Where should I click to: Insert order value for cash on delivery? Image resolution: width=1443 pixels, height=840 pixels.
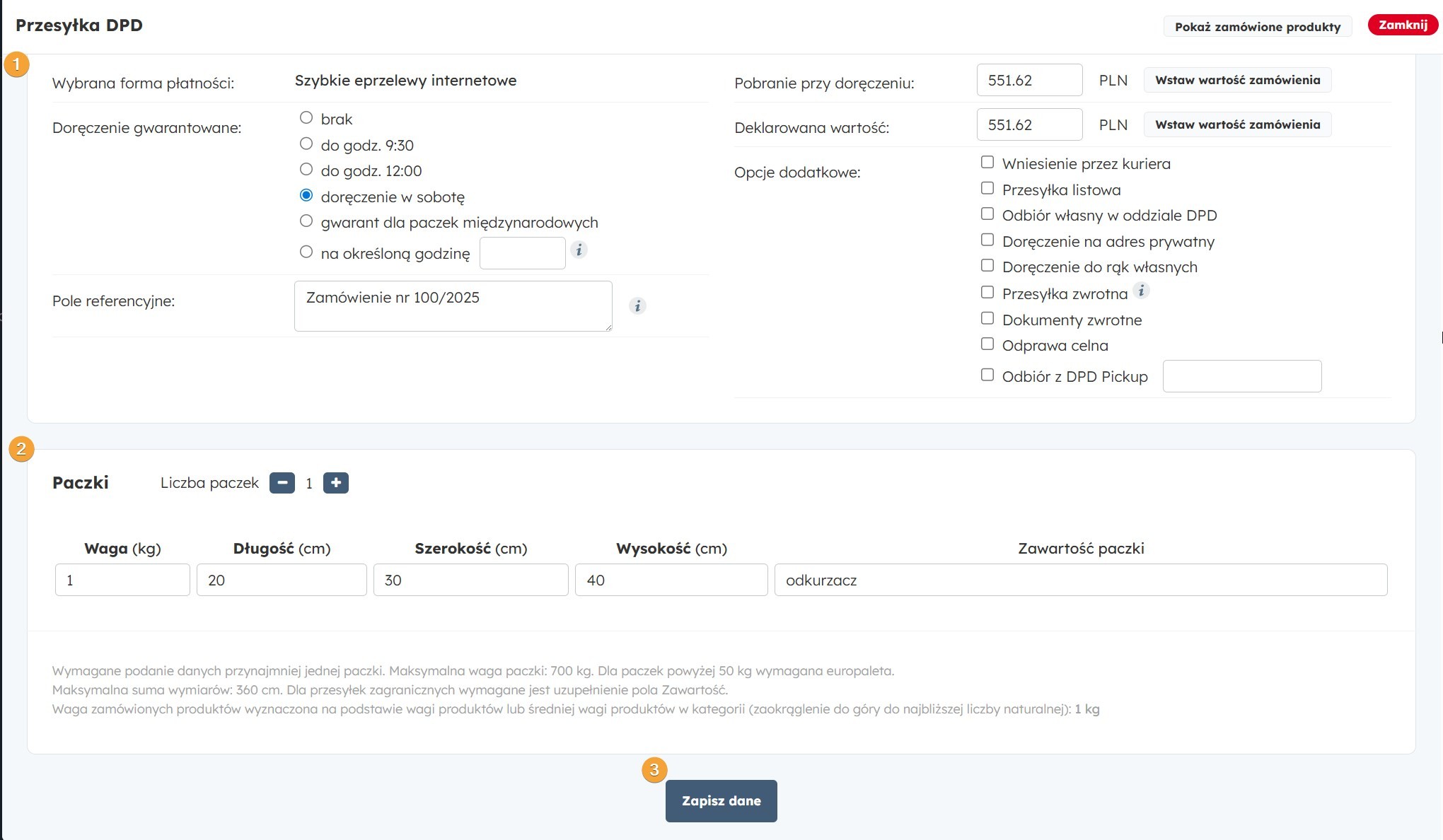(1237, 80)
